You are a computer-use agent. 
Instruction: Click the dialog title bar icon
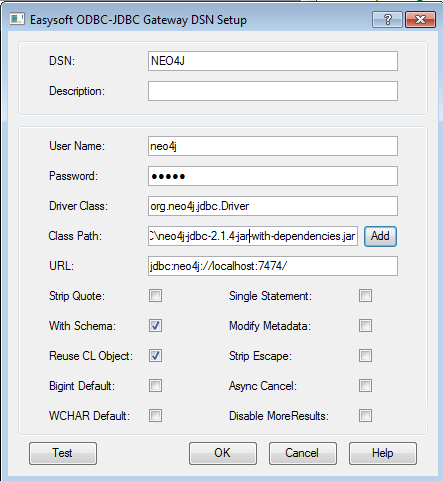17,19
